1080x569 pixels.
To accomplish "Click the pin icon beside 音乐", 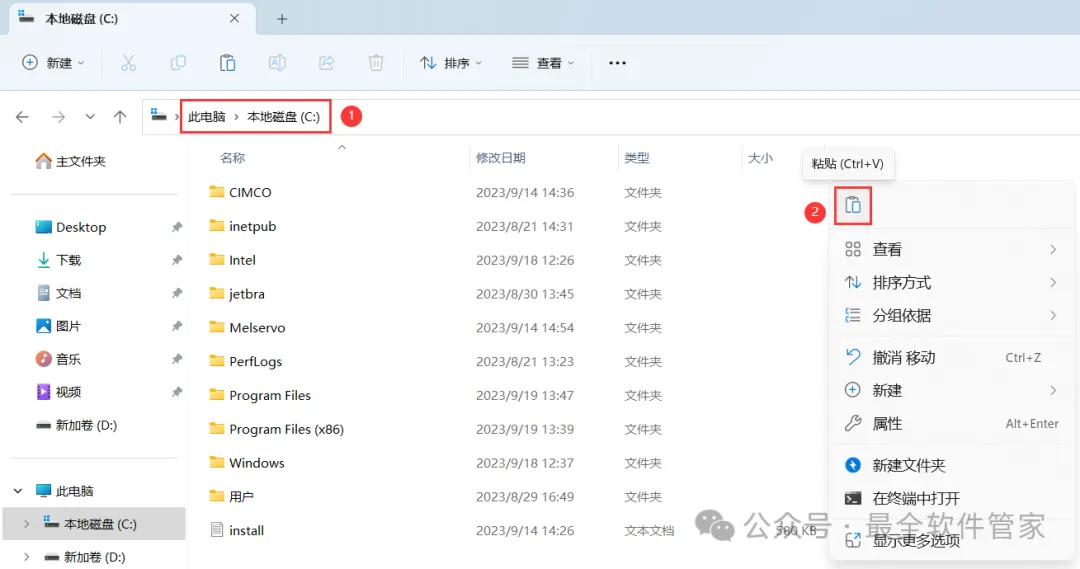I will click(177, 359).
